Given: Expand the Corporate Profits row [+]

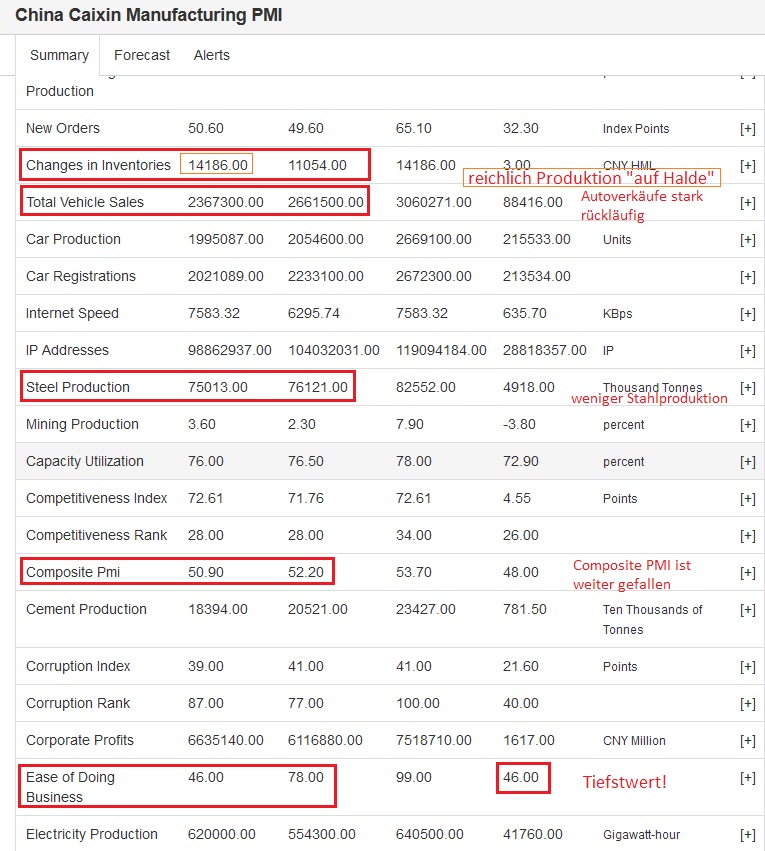Looking at the screenshot, I should 748,740.
